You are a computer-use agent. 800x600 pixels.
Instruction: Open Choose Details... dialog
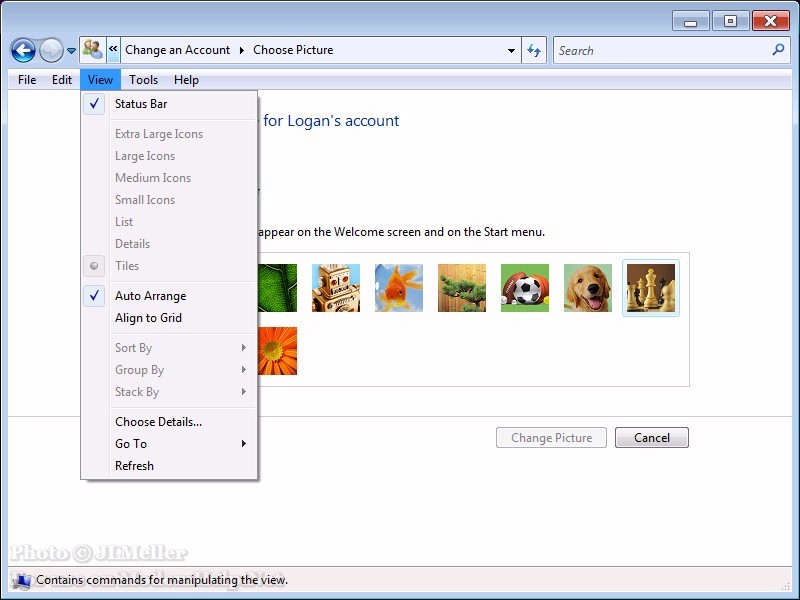(169, 422)
